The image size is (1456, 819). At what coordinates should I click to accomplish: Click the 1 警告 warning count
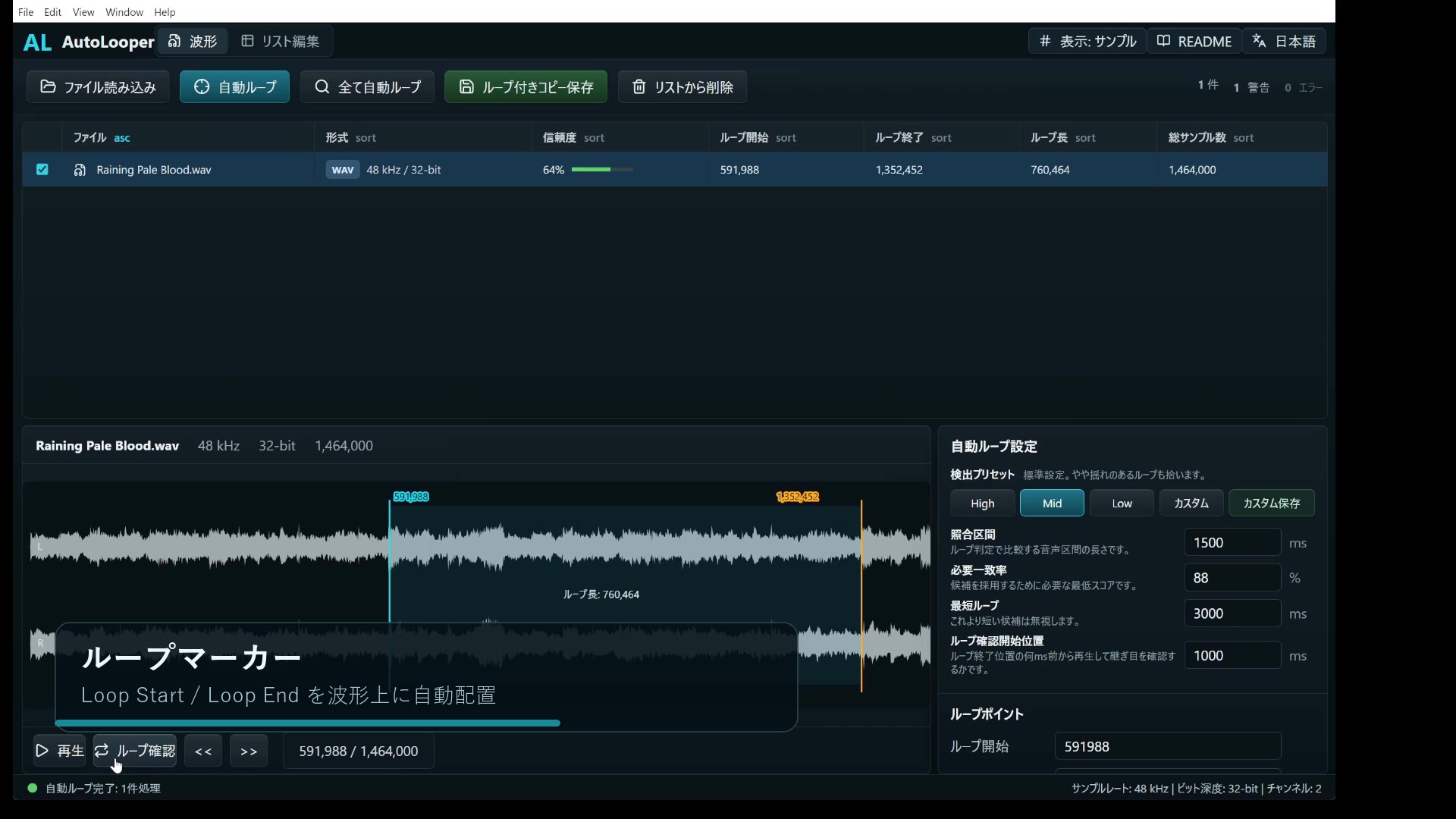click(x=1252, y=87)
